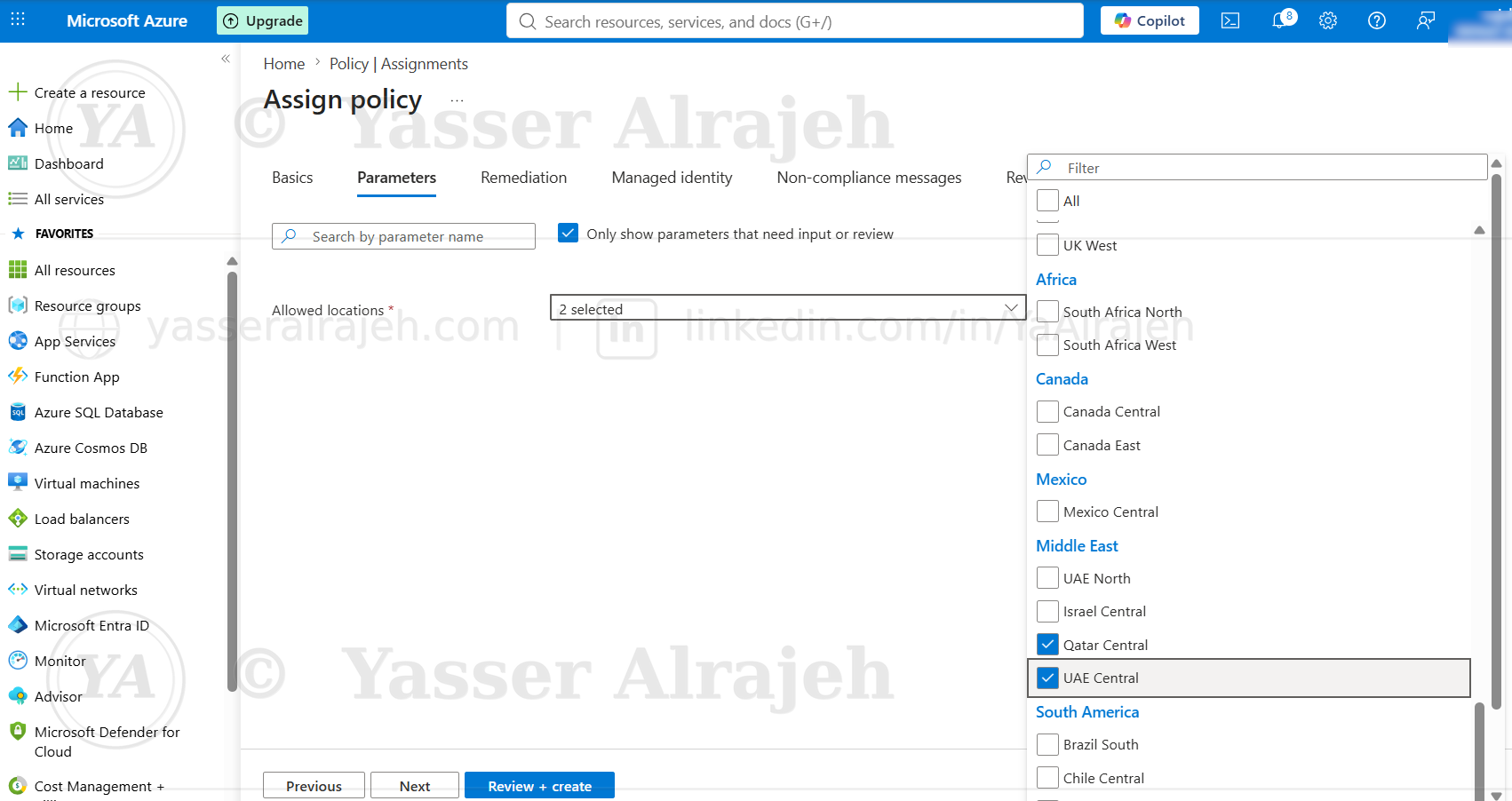Click the Create a resource plus icon

[18, 92]
